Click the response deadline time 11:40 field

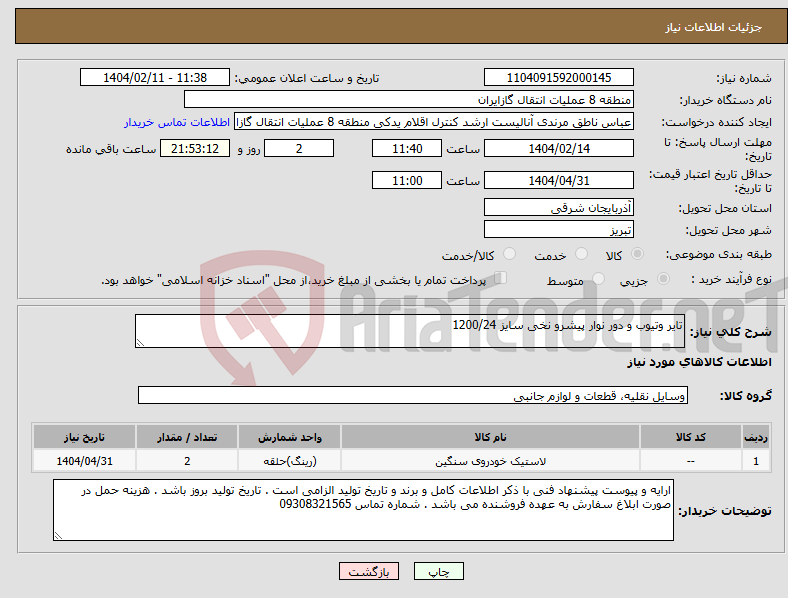click(407, 149)
